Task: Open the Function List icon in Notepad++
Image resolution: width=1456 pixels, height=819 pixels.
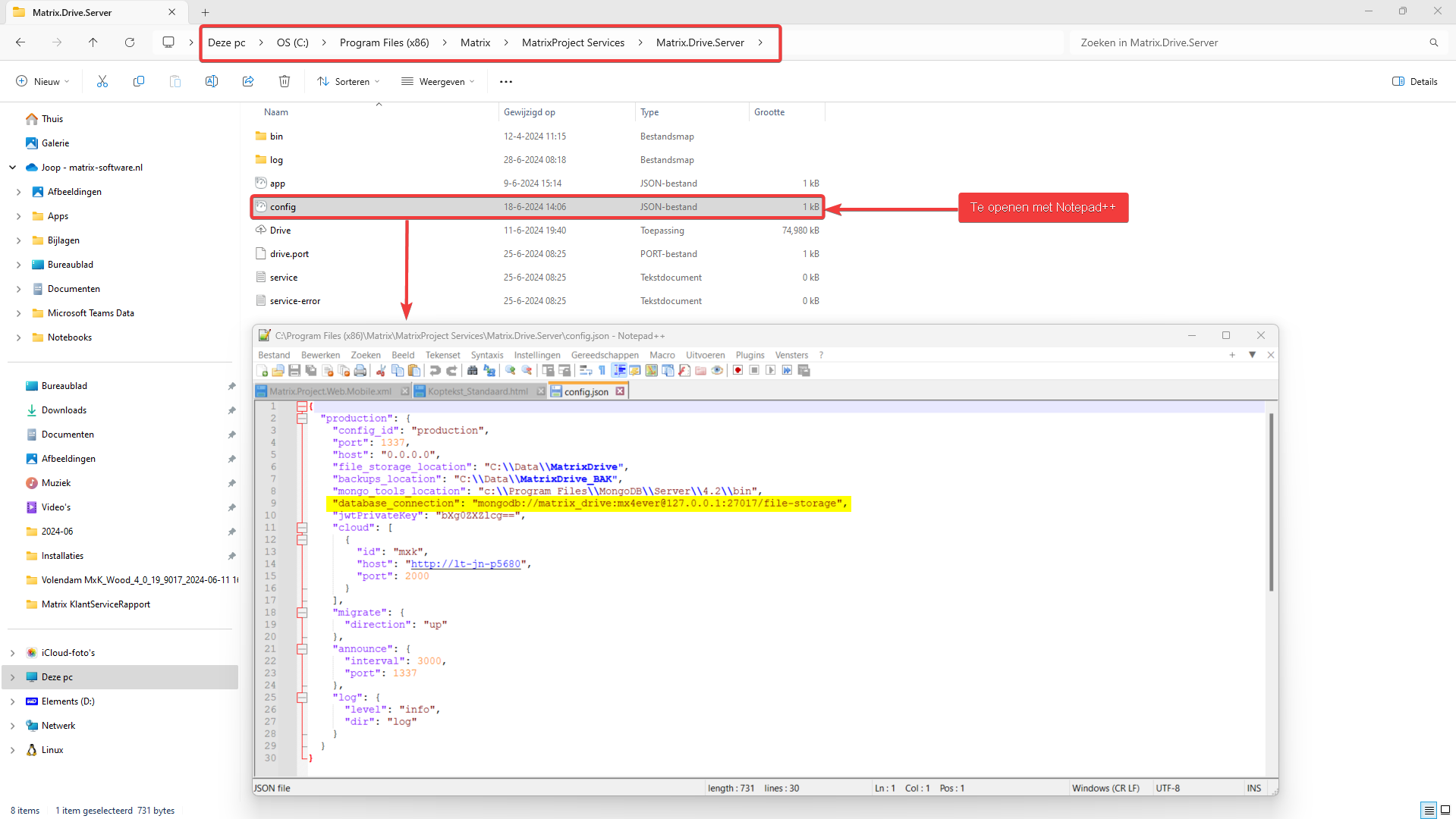Action: [x=684, y=370]
